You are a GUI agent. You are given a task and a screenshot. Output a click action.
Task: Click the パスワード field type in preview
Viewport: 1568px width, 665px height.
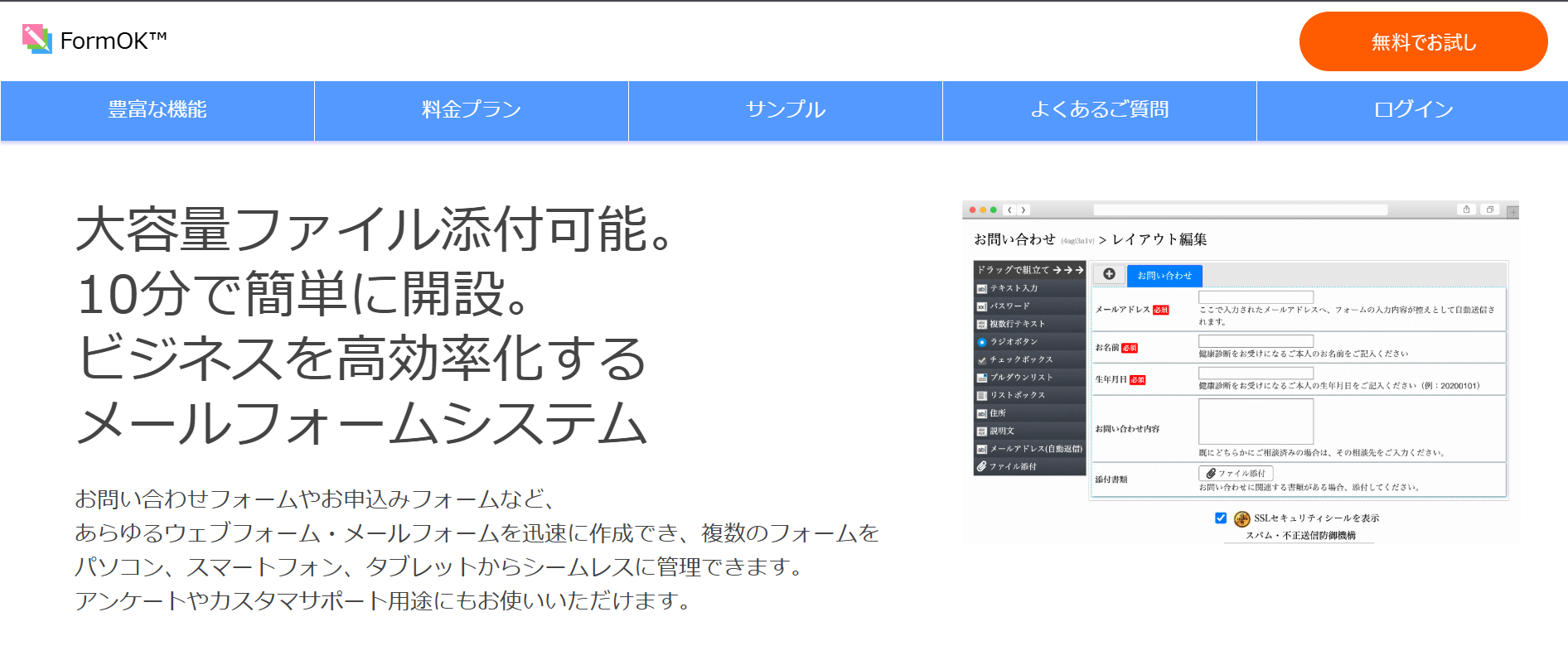click(x=1029, y=306)
